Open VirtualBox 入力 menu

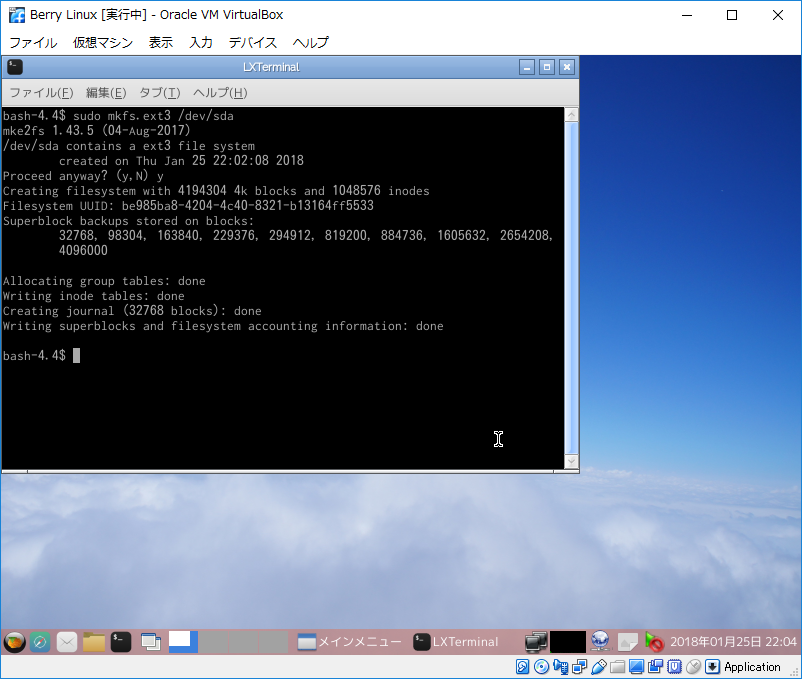201,42
